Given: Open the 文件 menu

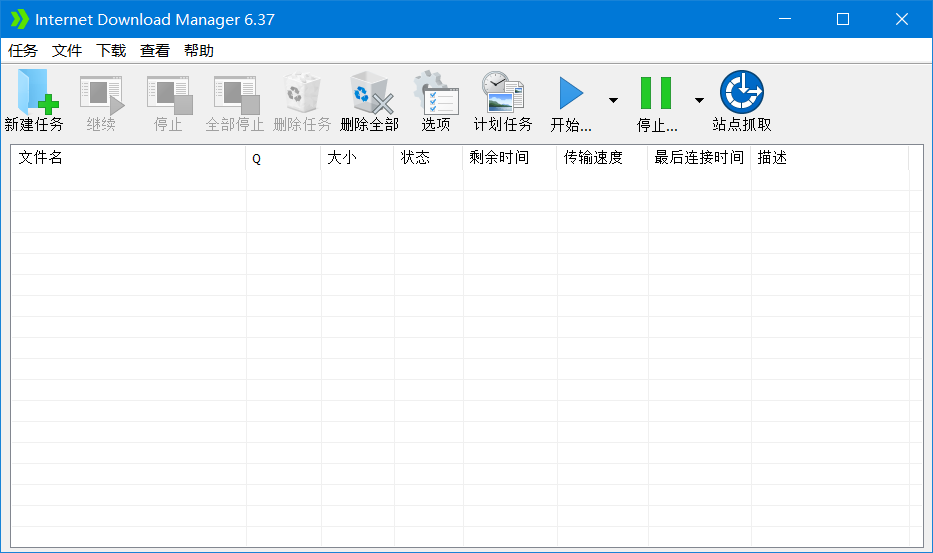Looking at the screenshot, I should pyautogui.click(x=67, y=51).
